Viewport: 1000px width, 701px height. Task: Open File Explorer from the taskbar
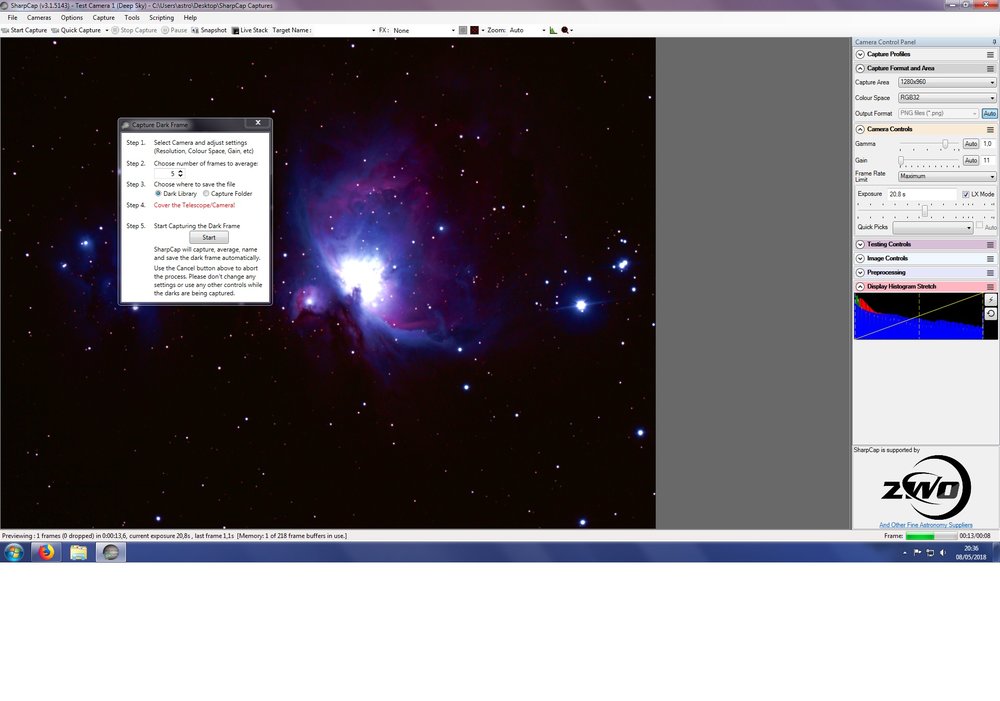point(78,552)
